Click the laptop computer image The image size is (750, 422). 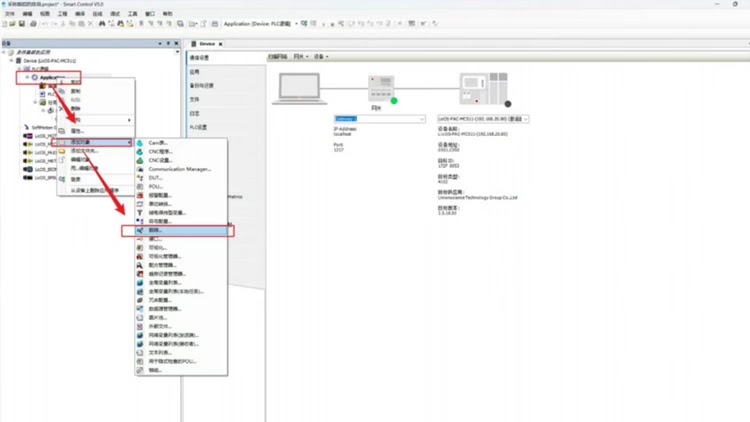point(297,90)
